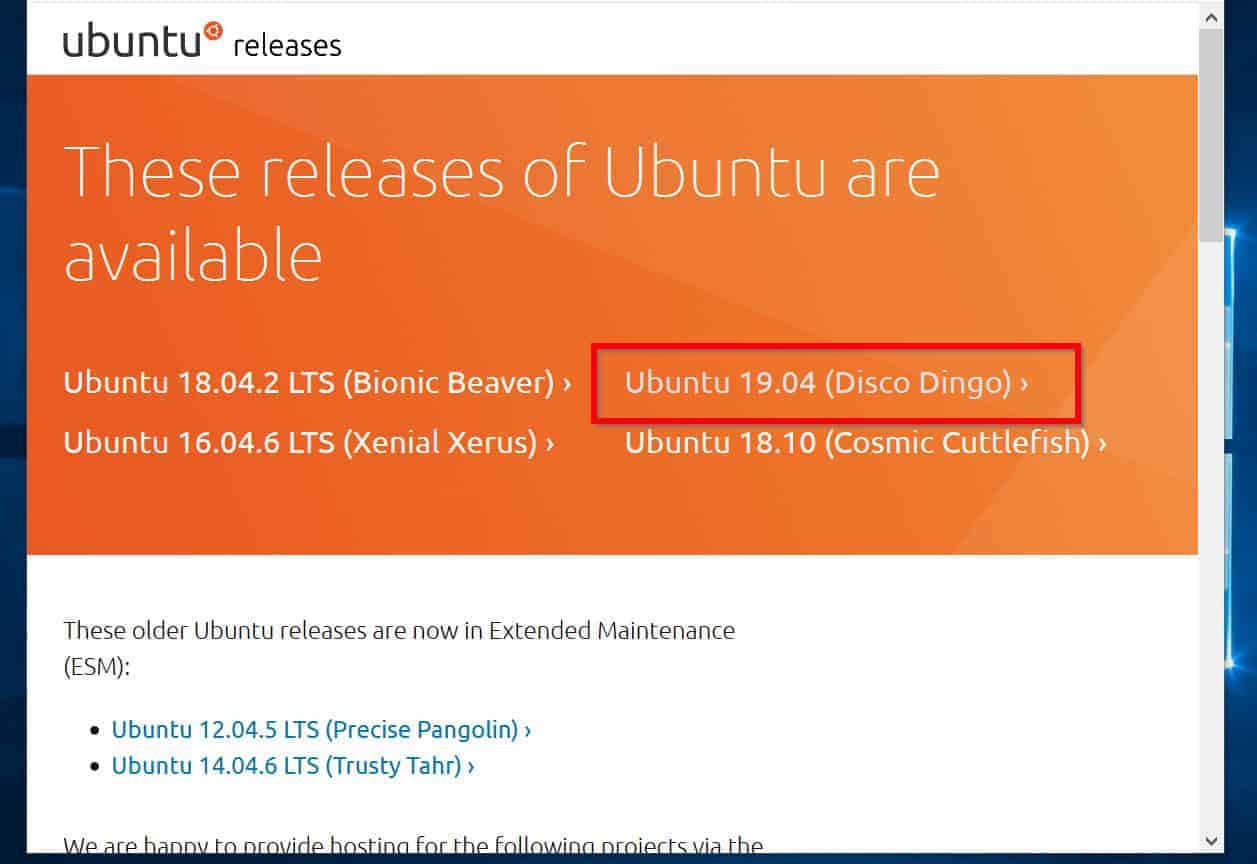Open Ubuntu 14.04.6 LTS (Trusty Tahr) link
This screenshot has height=864, width=1257.
pyautogui.click(x=293, y=766)
